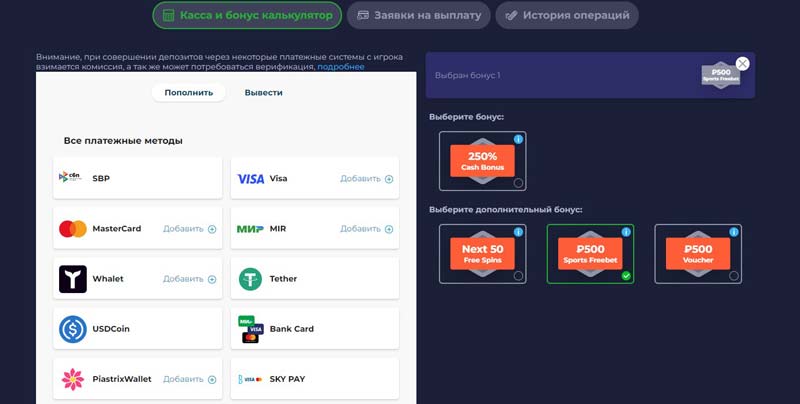The width and height of the screenshot is (800, 404).
Task: Click the Whalet wallet icon
Action: tap(73, 279)
